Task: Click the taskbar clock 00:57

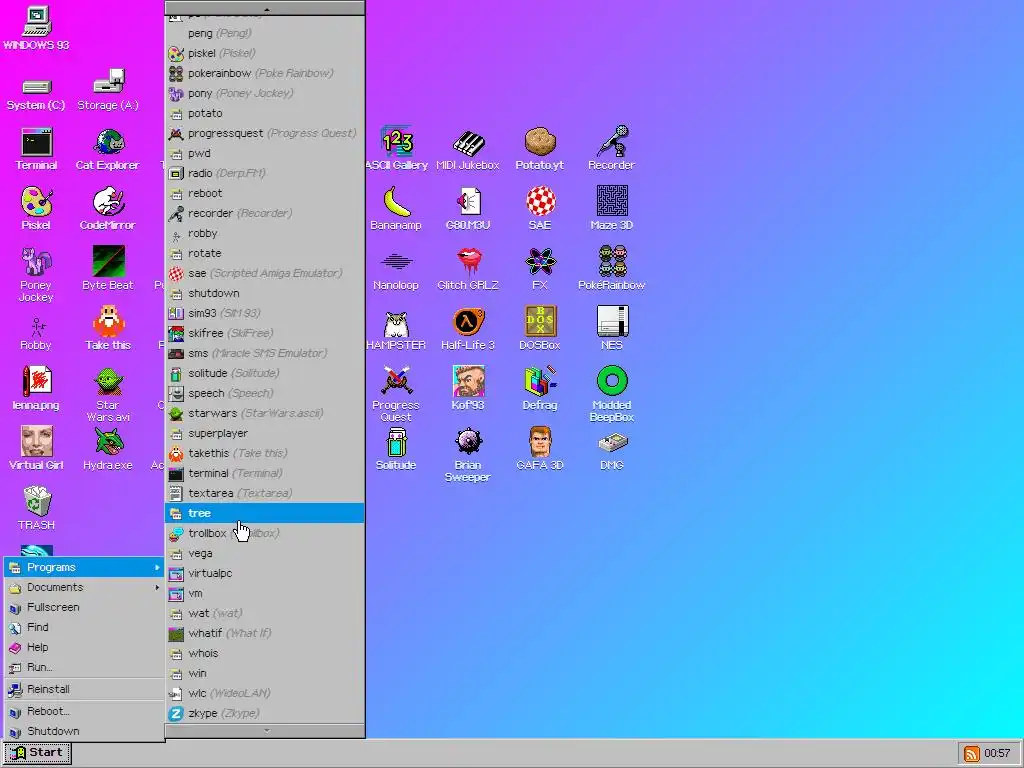Action: [997, 754]
